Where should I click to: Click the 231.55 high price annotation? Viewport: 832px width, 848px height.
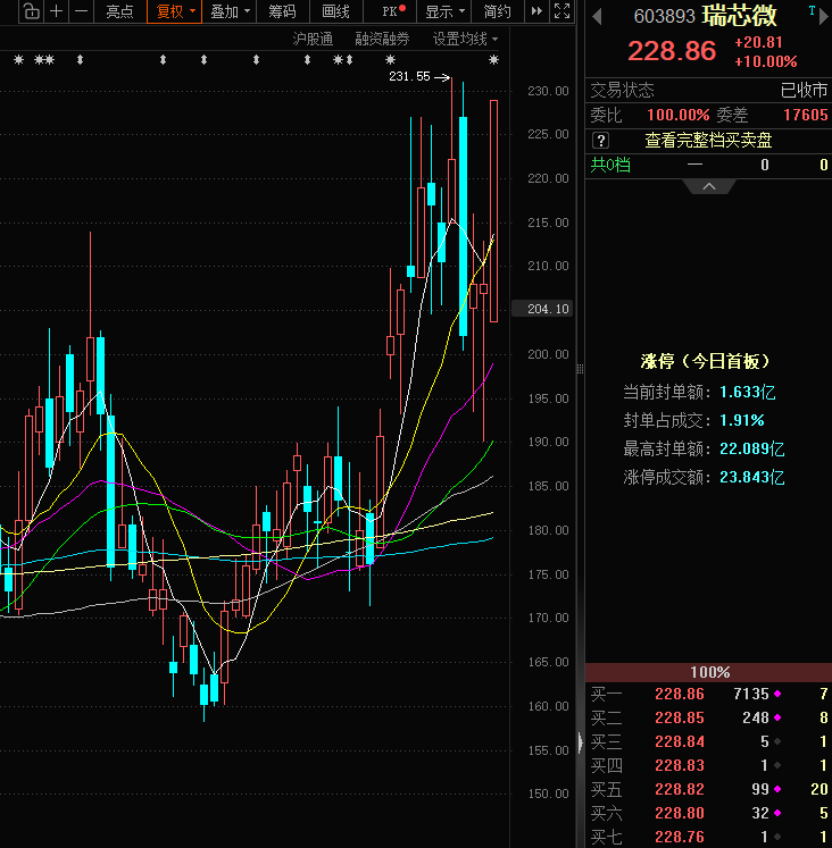[x=410, y=77]
